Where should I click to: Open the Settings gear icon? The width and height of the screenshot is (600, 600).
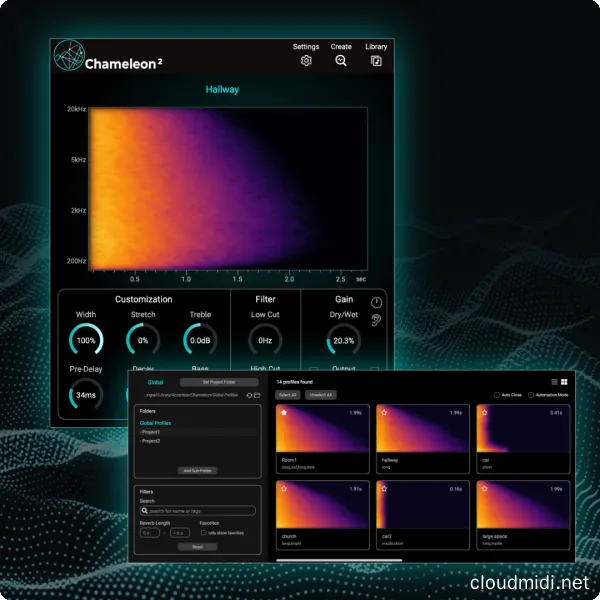coord(306,61)
